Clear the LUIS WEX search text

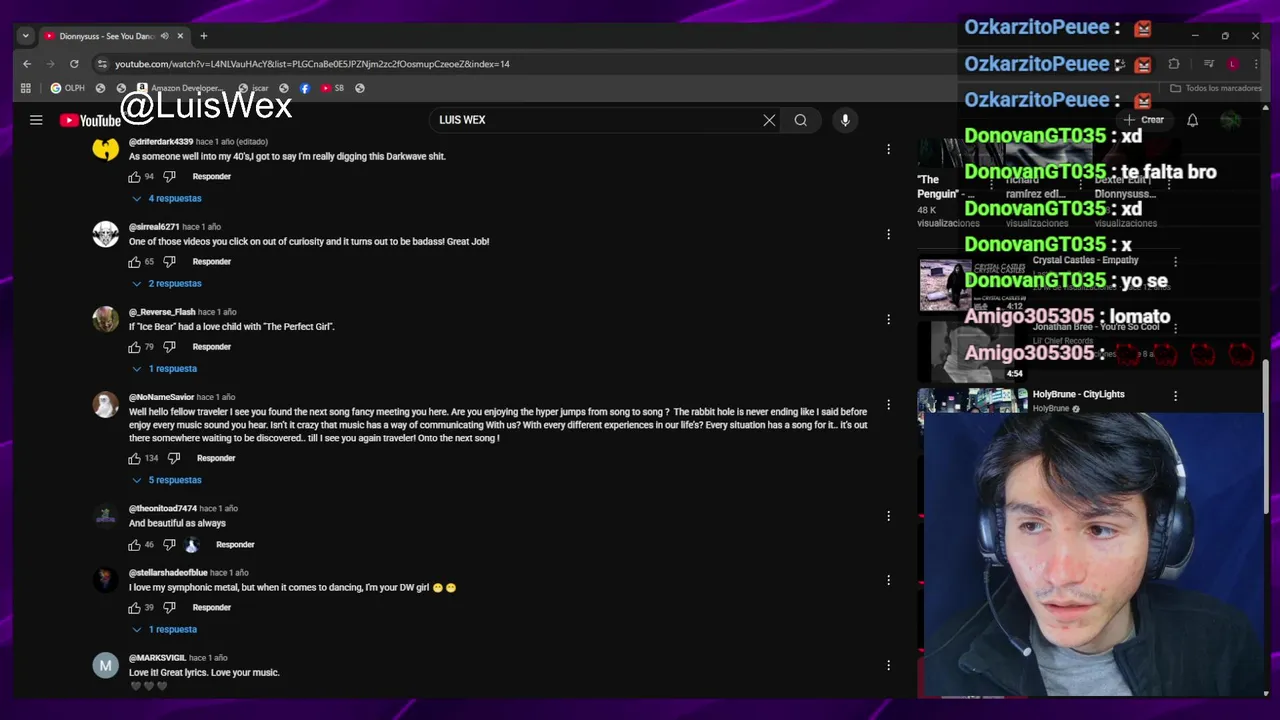pos(769,120)
